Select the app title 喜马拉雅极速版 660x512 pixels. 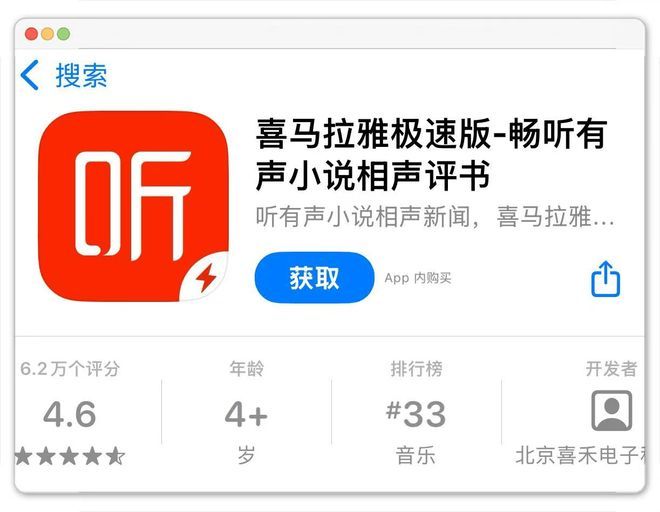373,134
